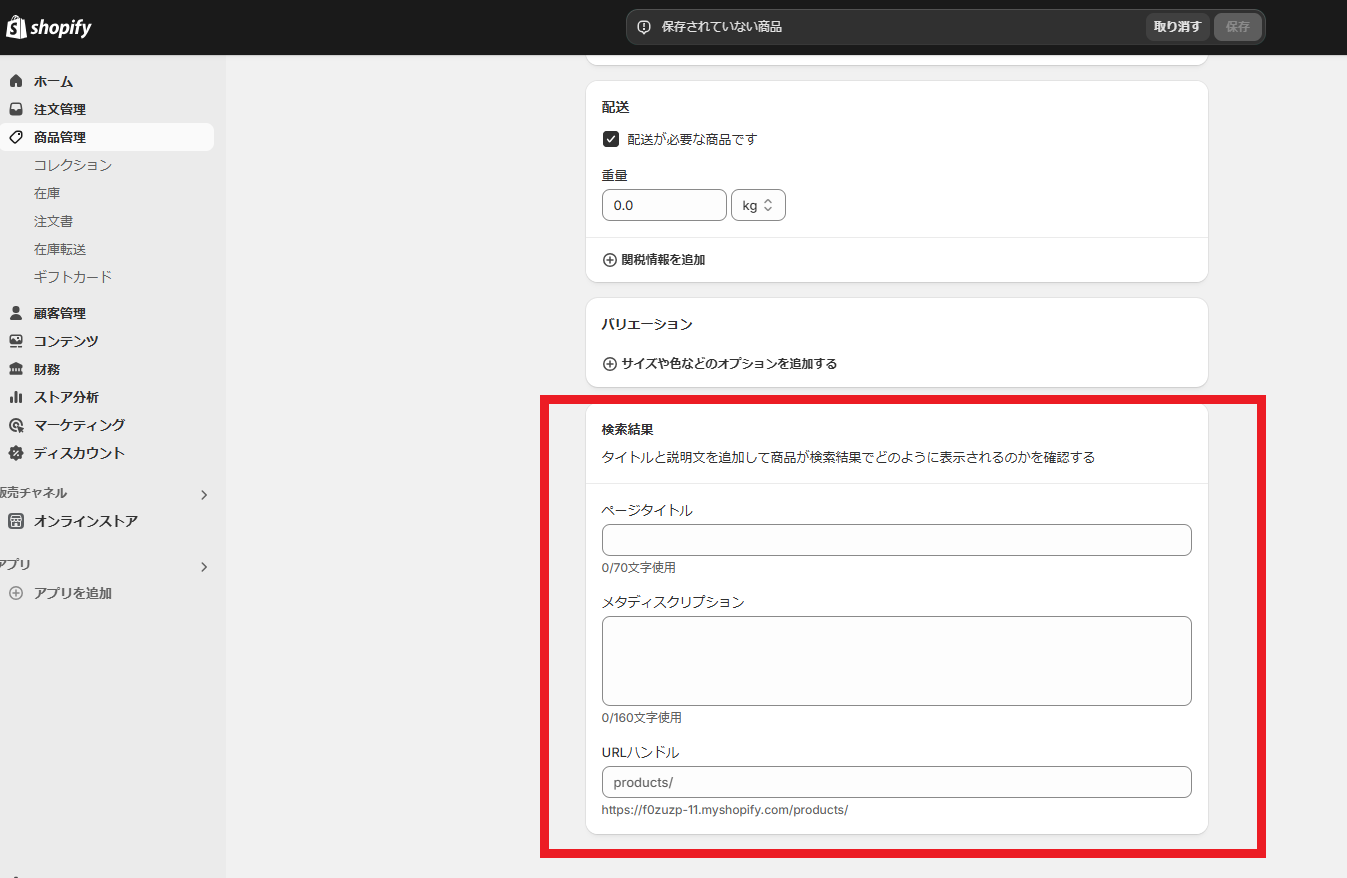Select the 顧客管理 person icon
The image size is (1347, 878).
tap(16, 313)
